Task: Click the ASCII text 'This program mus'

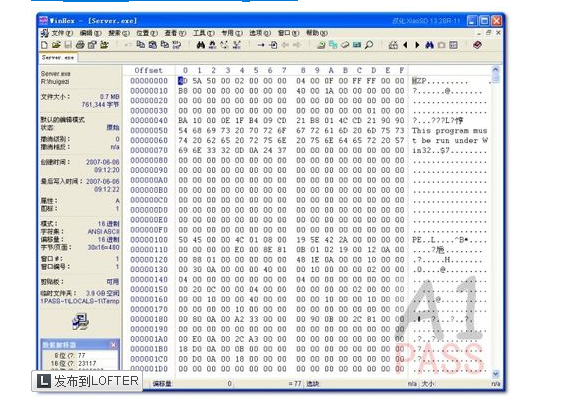Action: (x=449, y=131)
